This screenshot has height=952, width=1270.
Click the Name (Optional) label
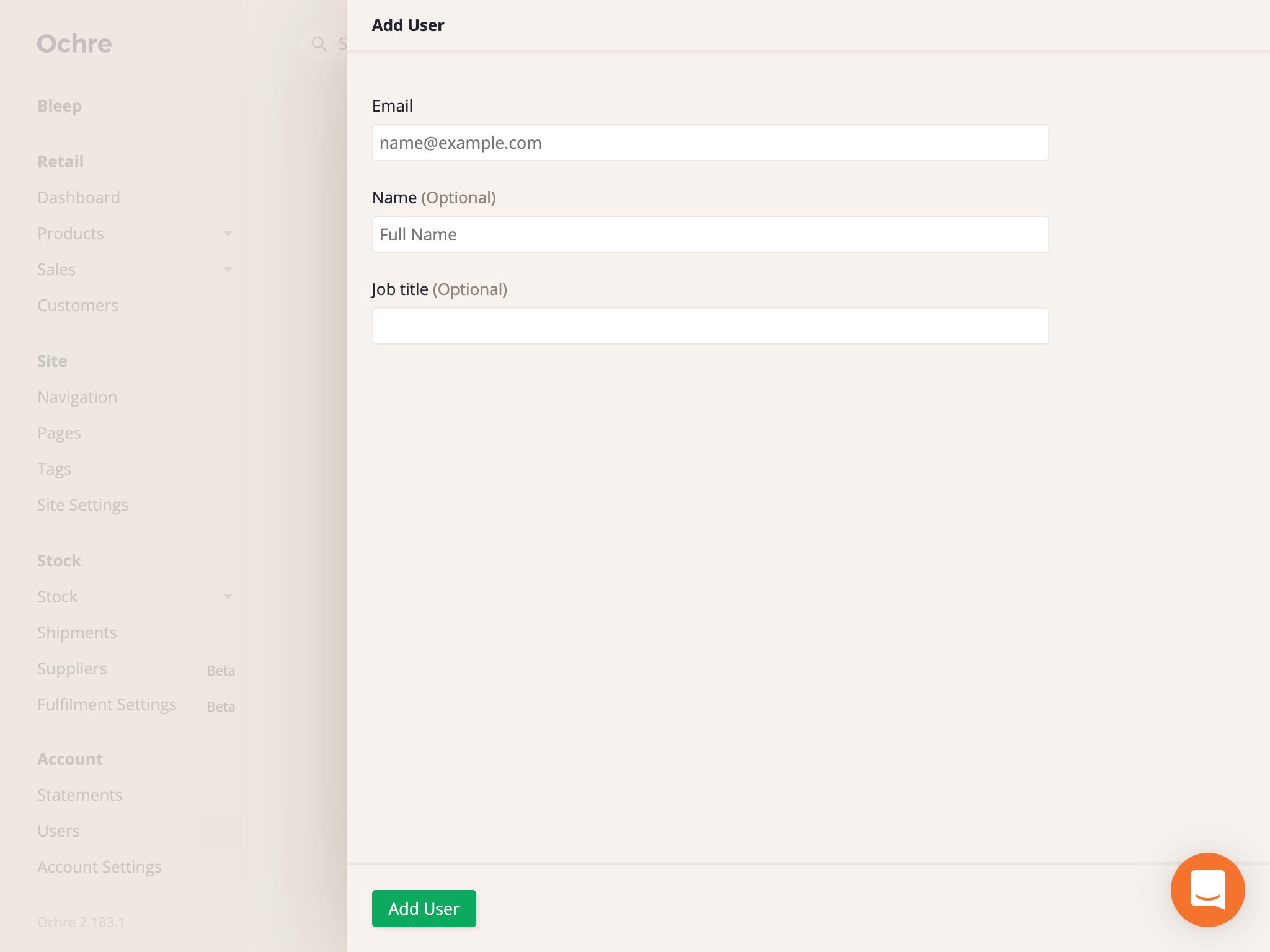click(434, 198)
